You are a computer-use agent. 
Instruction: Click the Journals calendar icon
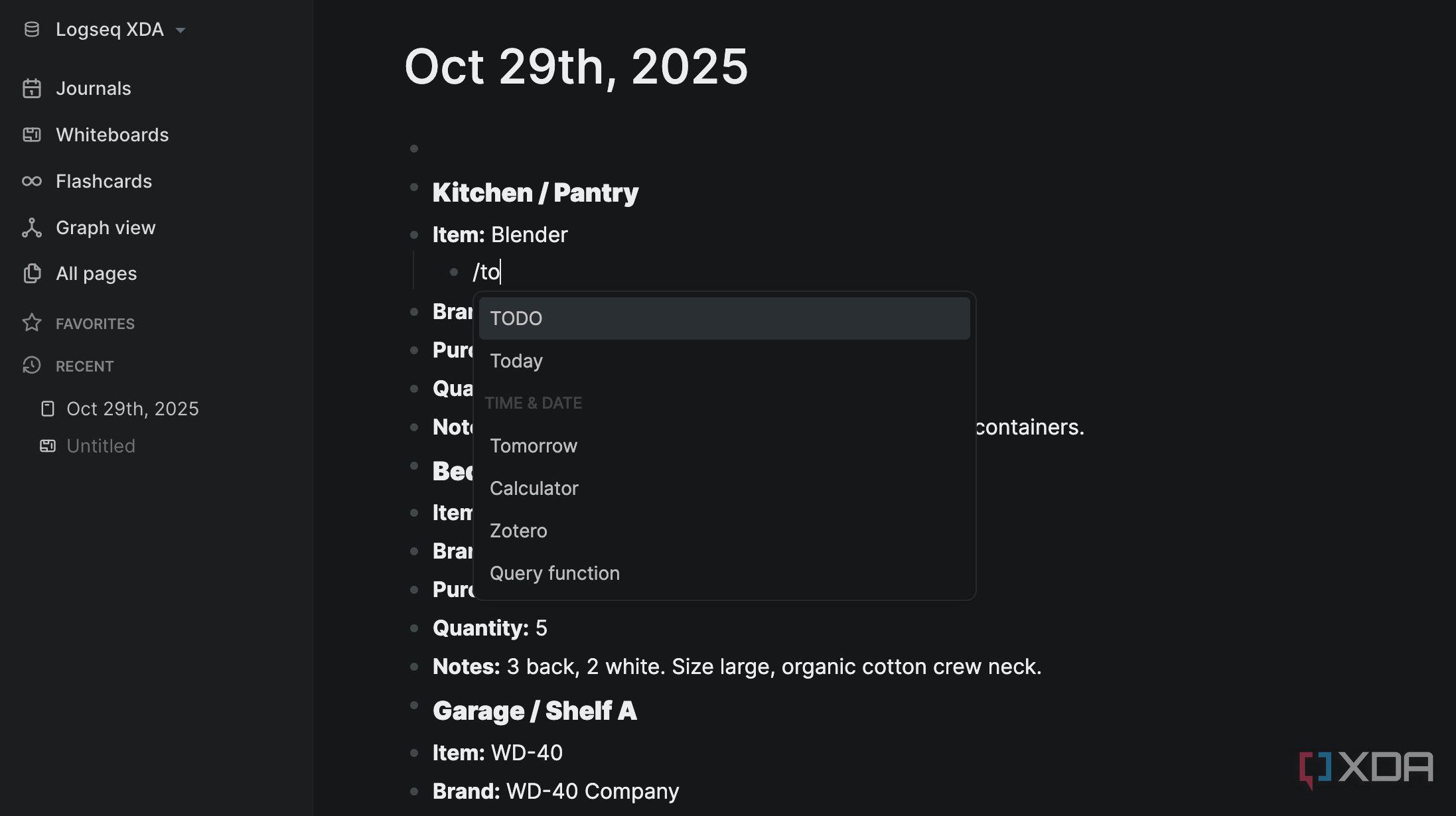click(31, 88)
